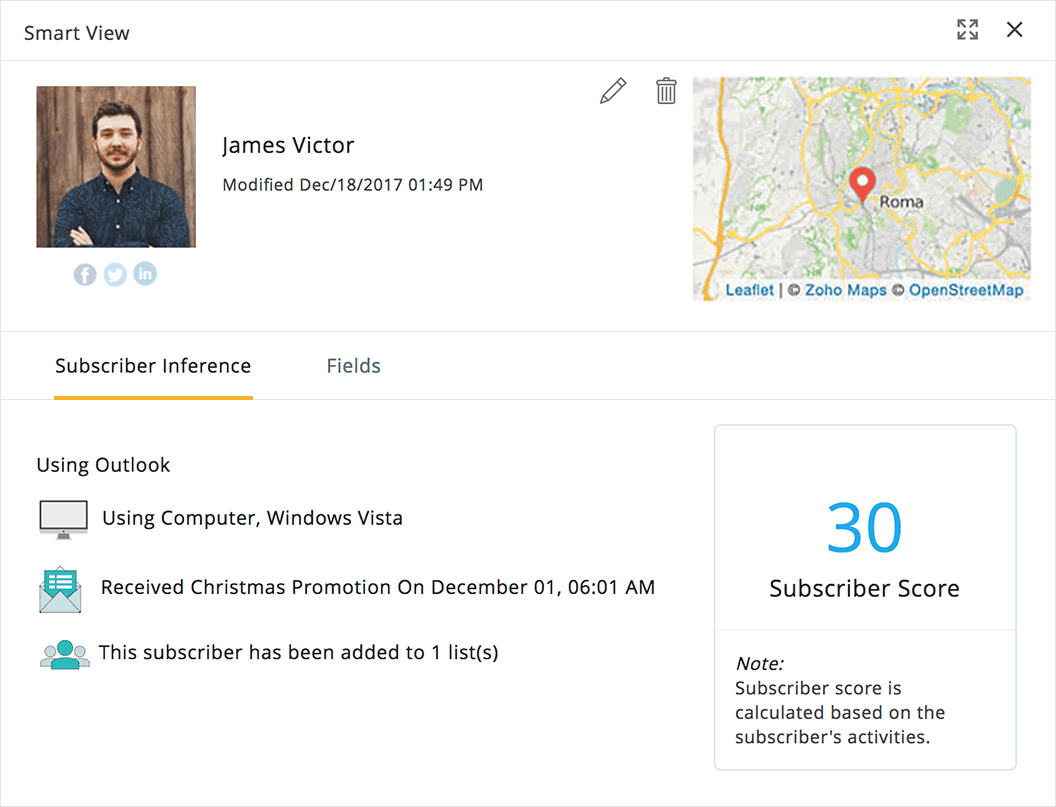Click Using Computer, Windows Vista text
This screenshot has width=1056, height=807.
[253, 518]
